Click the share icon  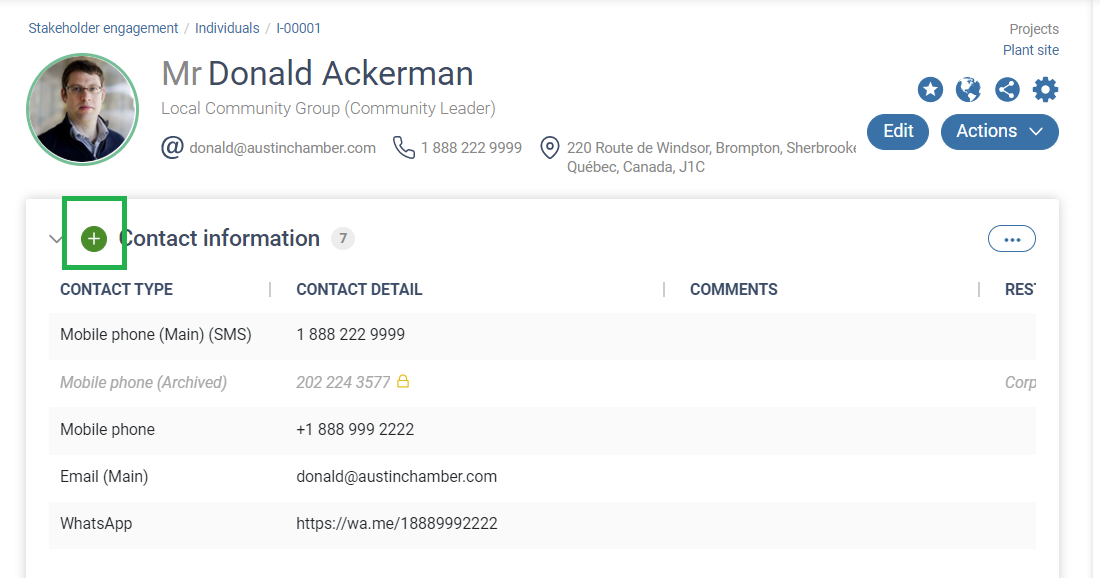1007,89
